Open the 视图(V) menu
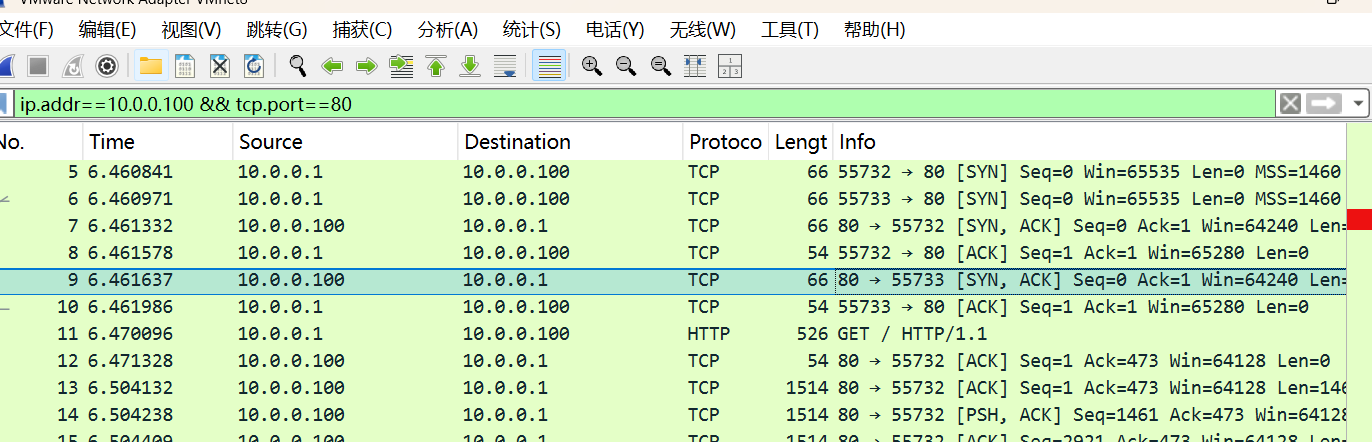Screen dimensions: 1372x442 click(191, 29)
